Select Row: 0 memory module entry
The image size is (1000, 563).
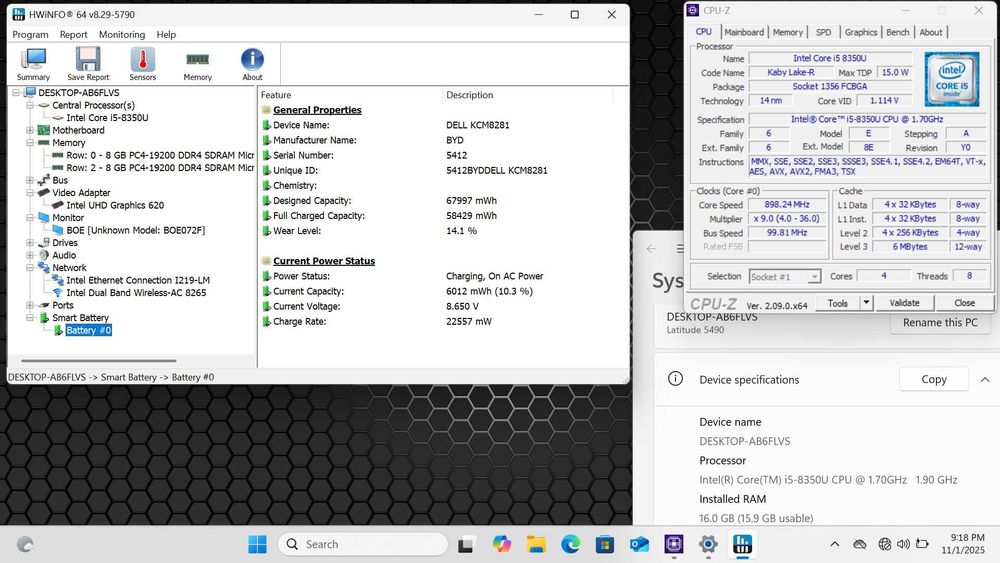tap(160, 156)
